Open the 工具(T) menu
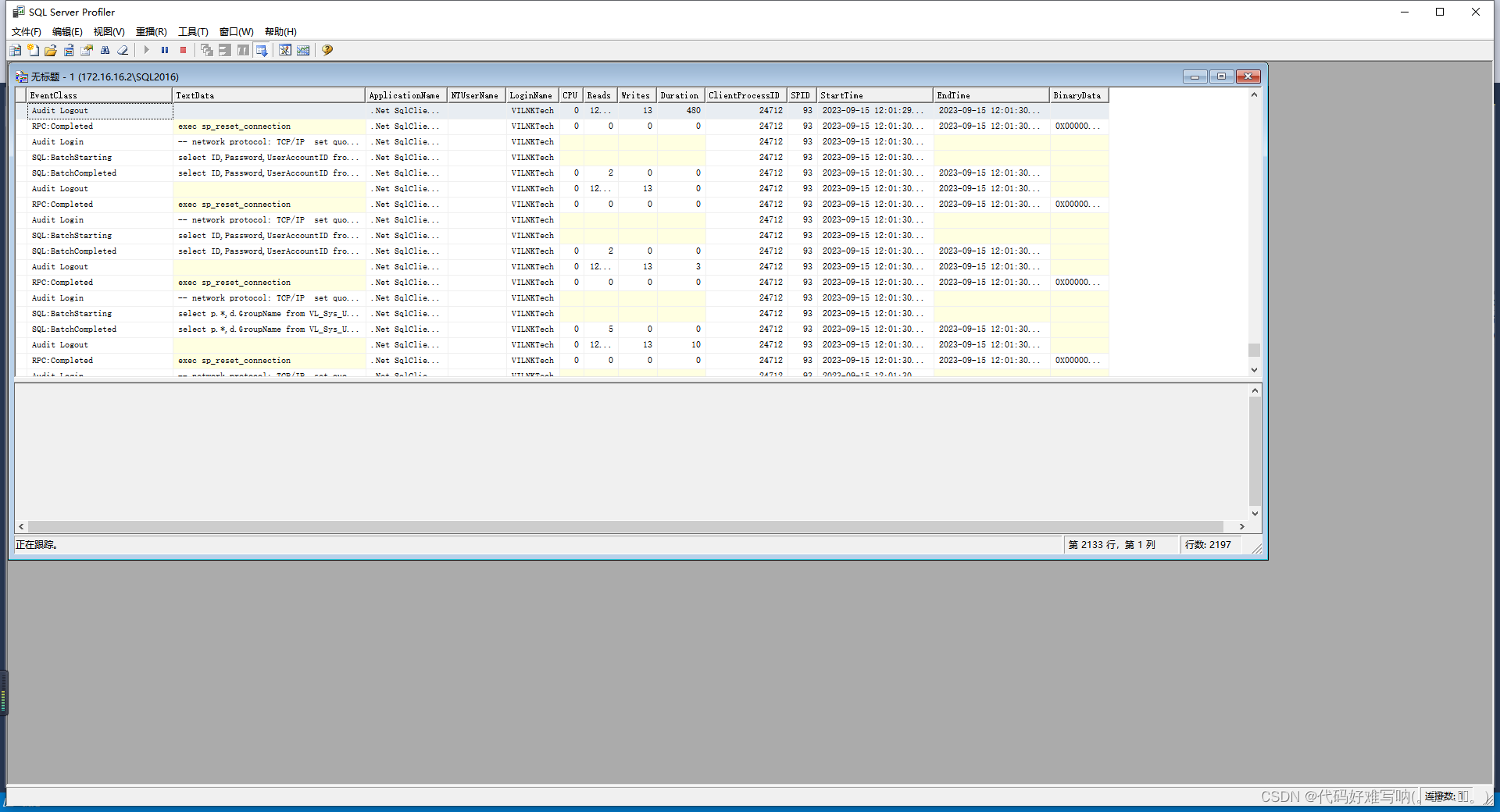The height and width of the screenshot is (812, 1500). pos(193,32)
